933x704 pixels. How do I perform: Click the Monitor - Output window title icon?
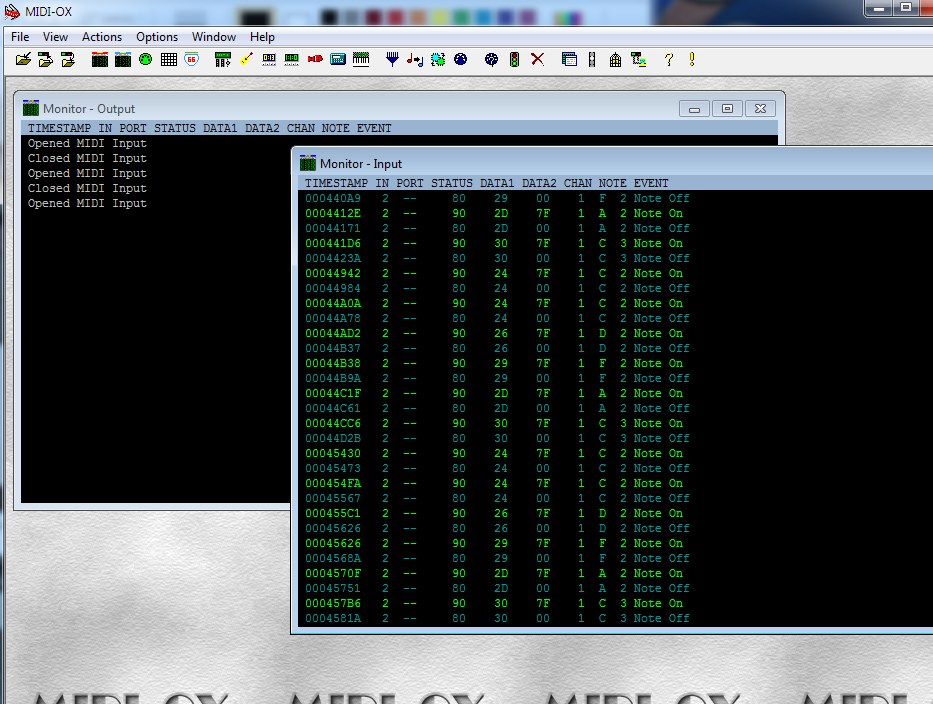click(x=31, y=108)
